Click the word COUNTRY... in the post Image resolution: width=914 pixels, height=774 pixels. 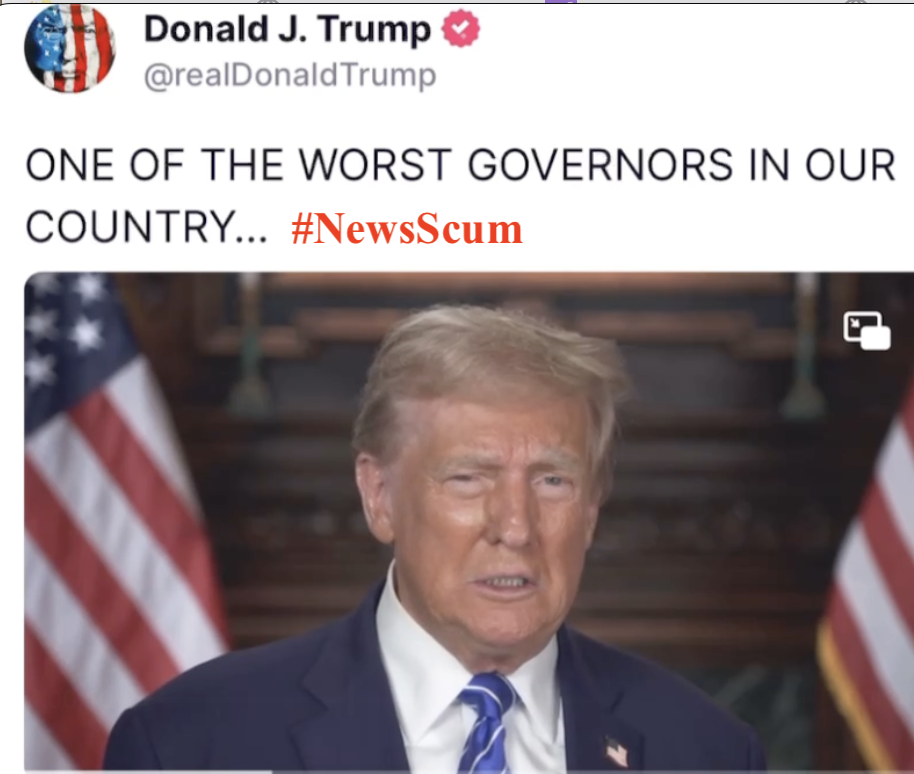(x=146, y=226)
